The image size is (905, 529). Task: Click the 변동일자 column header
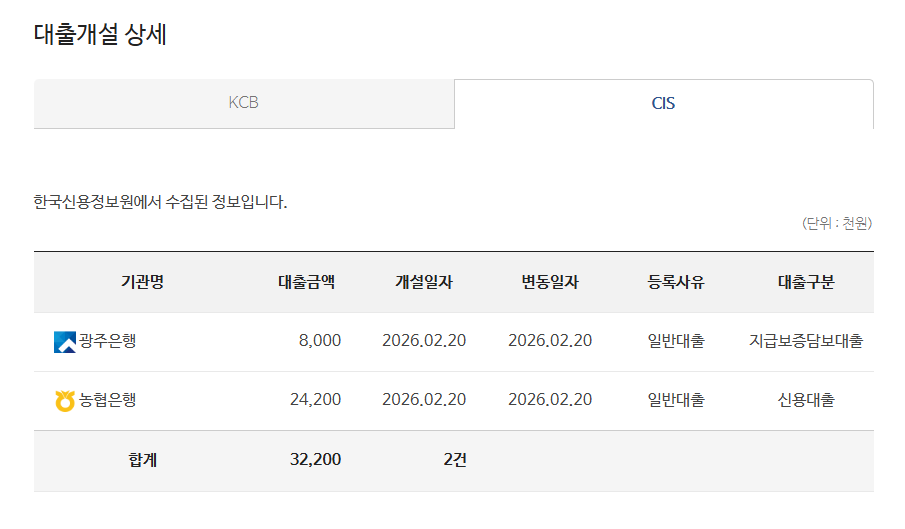550,282
